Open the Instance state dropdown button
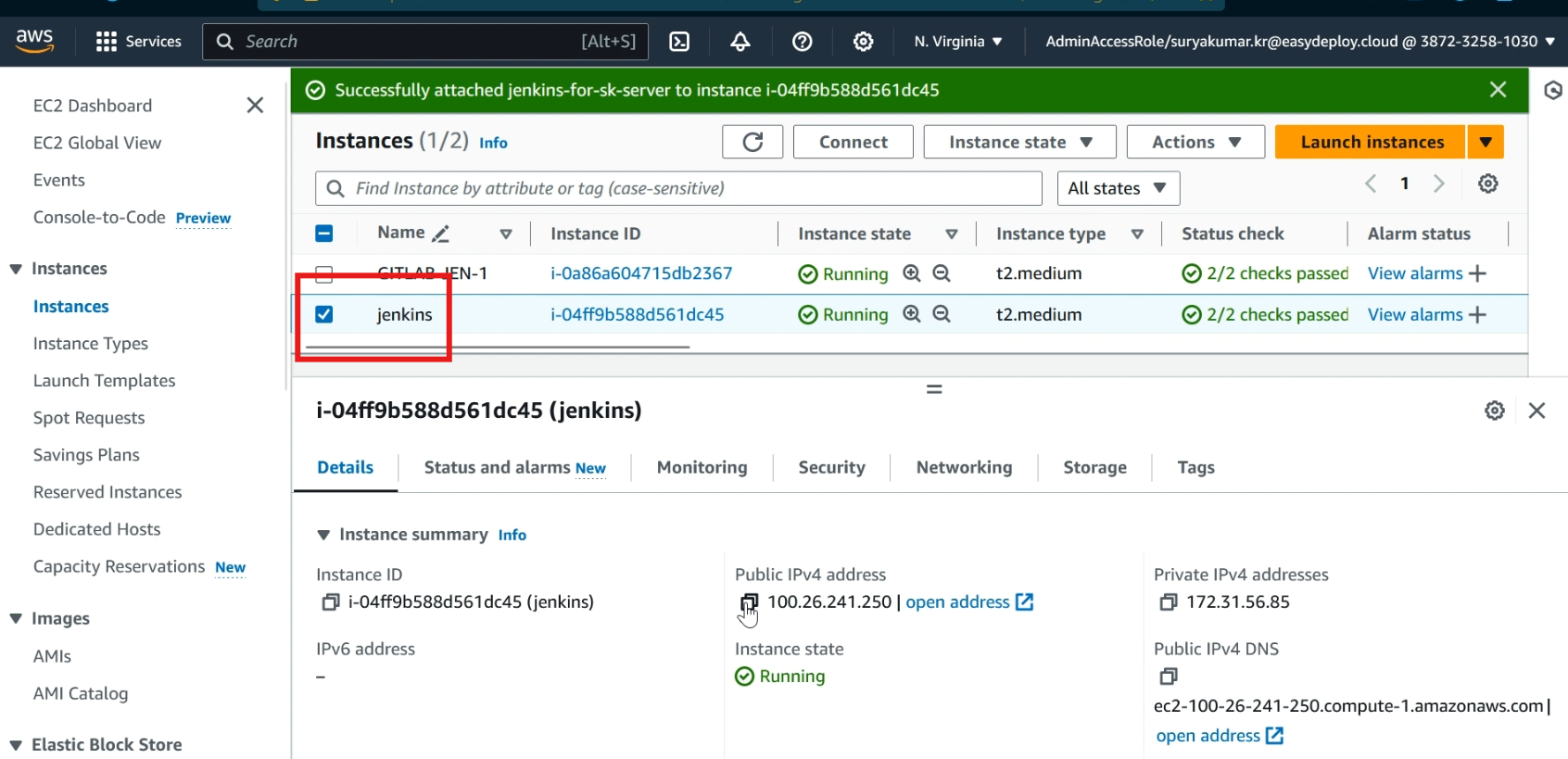Viewport: 1568px width, 759px height. [1020, 142]
